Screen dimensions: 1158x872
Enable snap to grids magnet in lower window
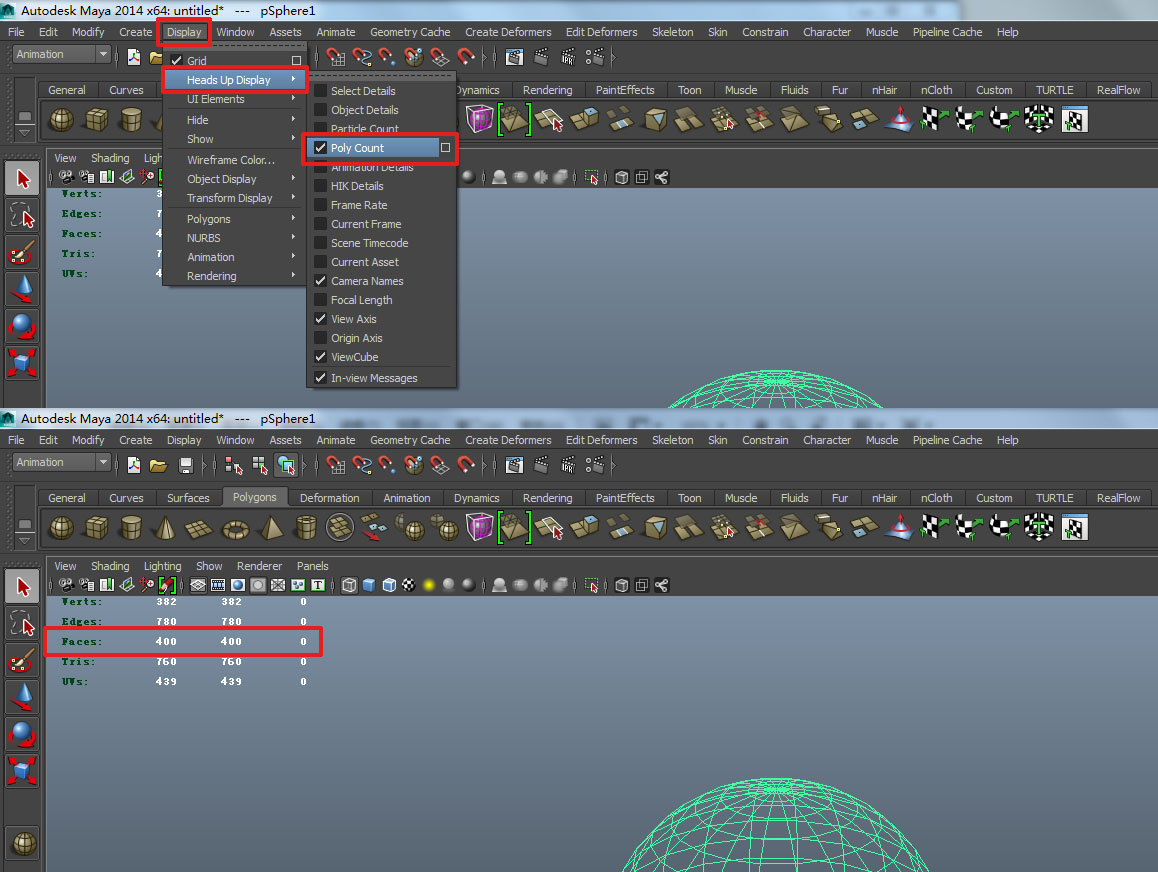[336, 465]
